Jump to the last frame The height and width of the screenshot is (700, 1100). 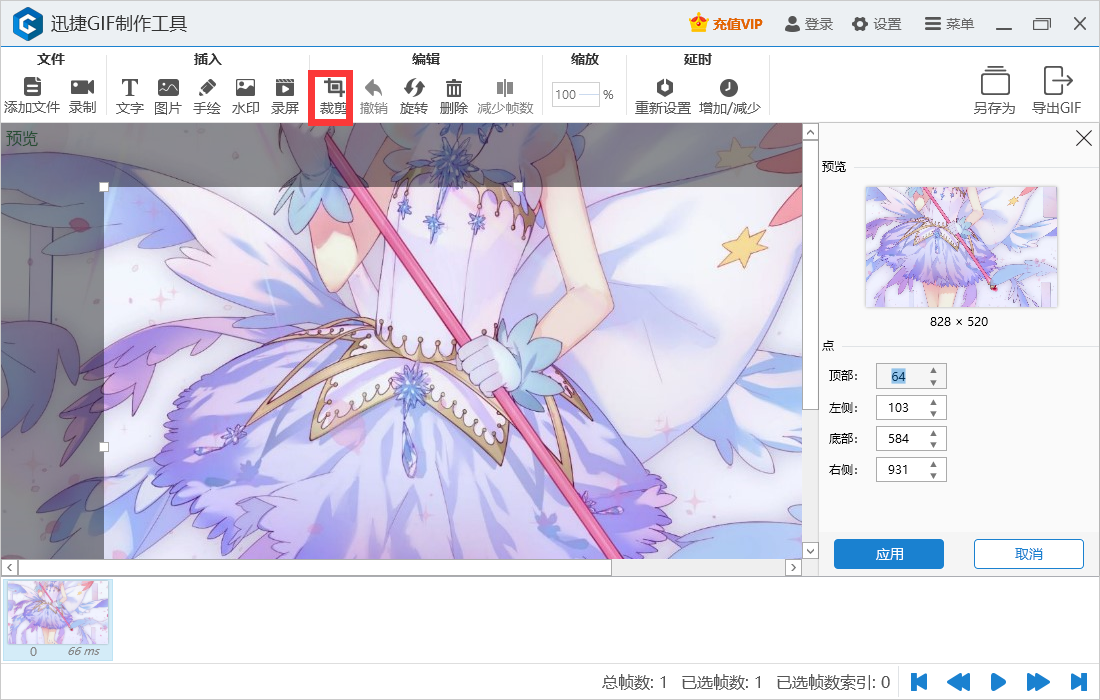1078,682
